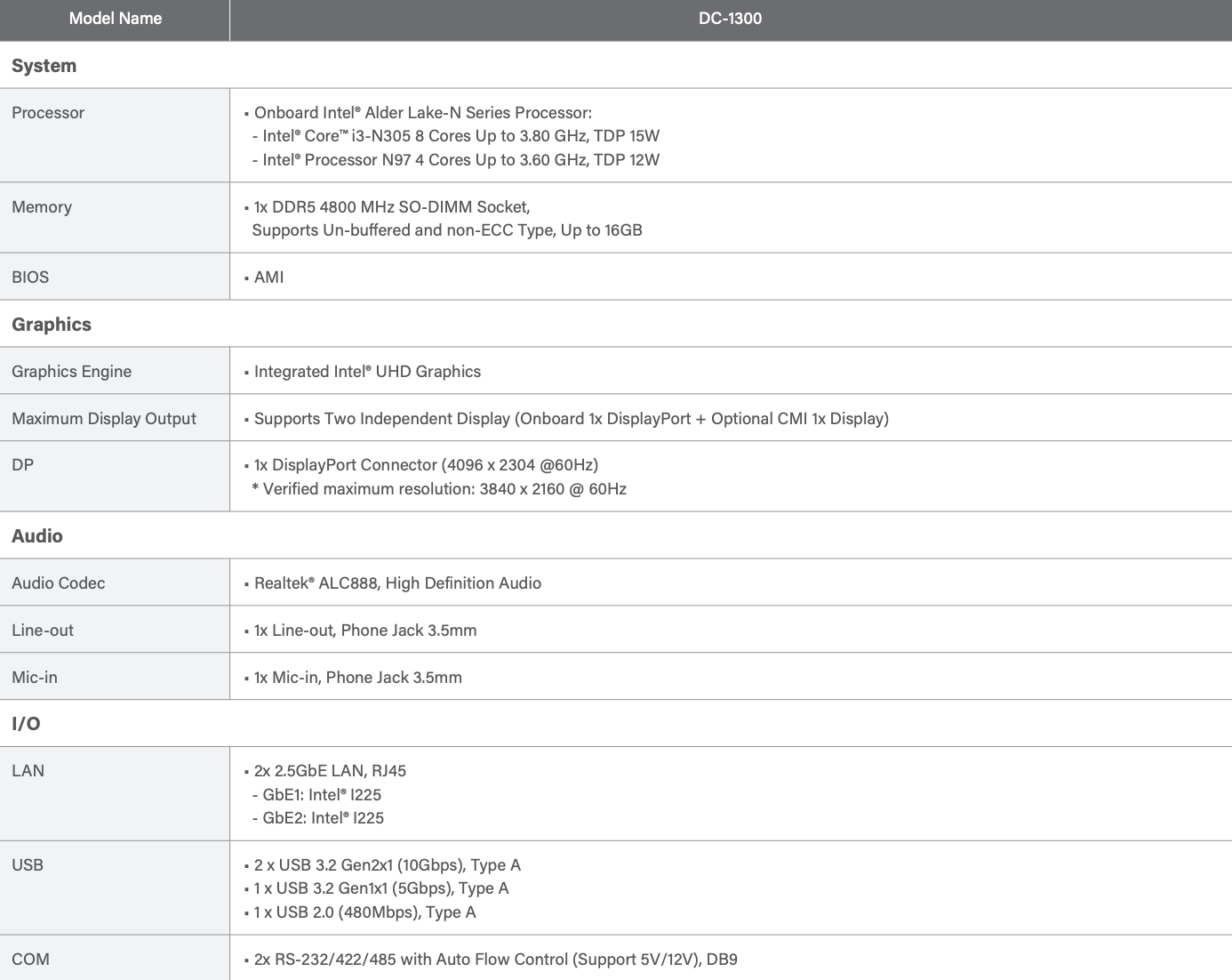Select the 'I/O' section heading

tap(26, 724)
